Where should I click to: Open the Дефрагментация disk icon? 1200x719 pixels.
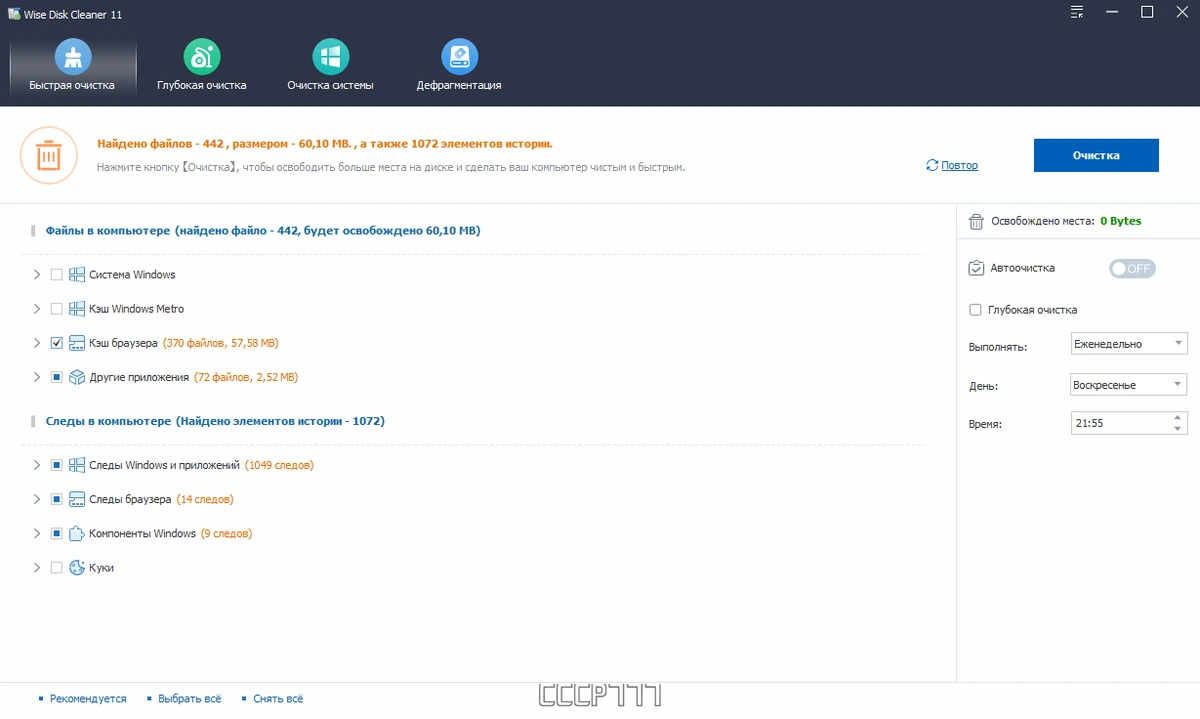[x=459, y=56]
